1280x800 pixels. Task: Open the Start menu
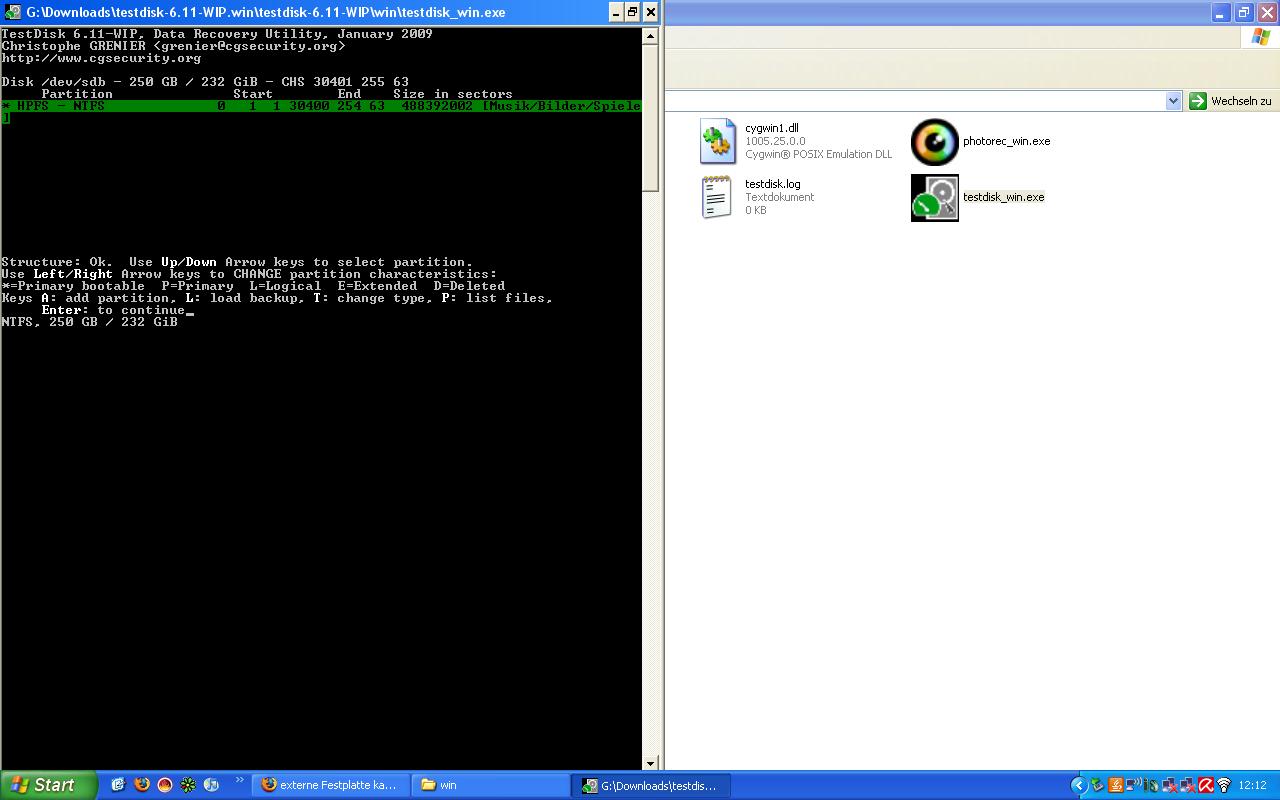pyautogui.click(x=49, y=785)
